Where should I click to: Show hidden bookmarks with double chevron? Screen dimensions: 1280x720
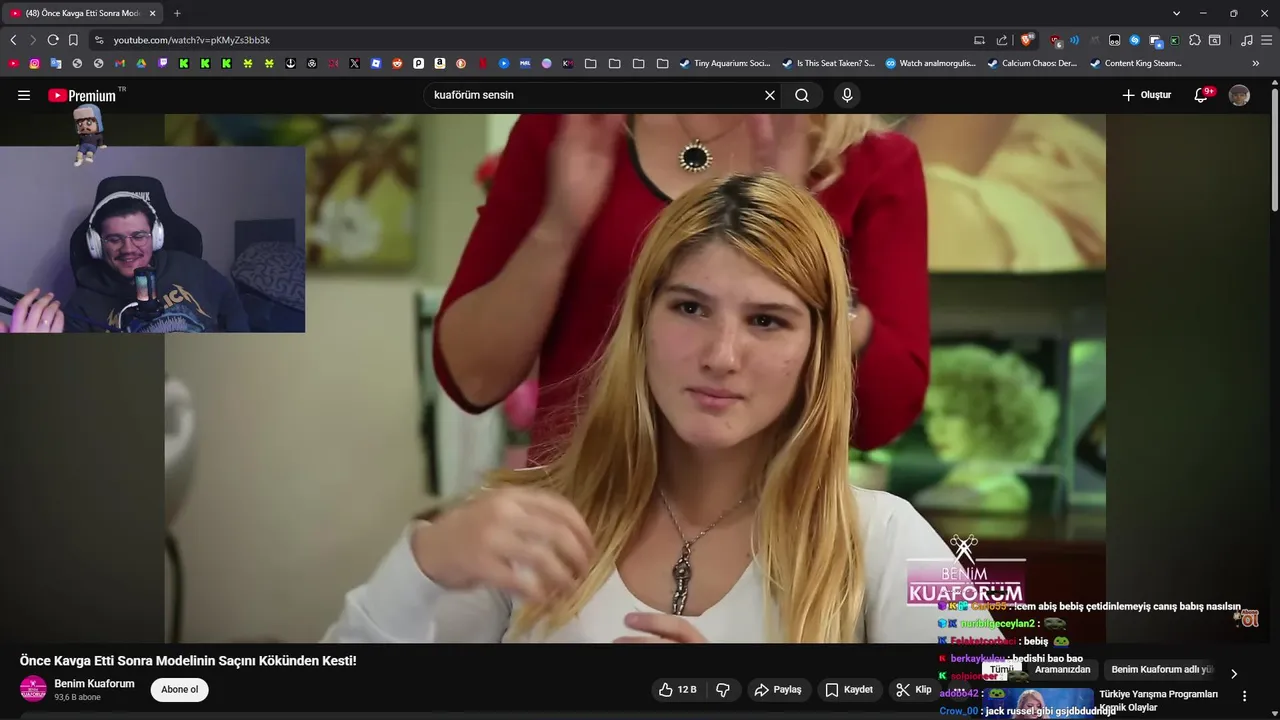click(x=1256, y=63)
